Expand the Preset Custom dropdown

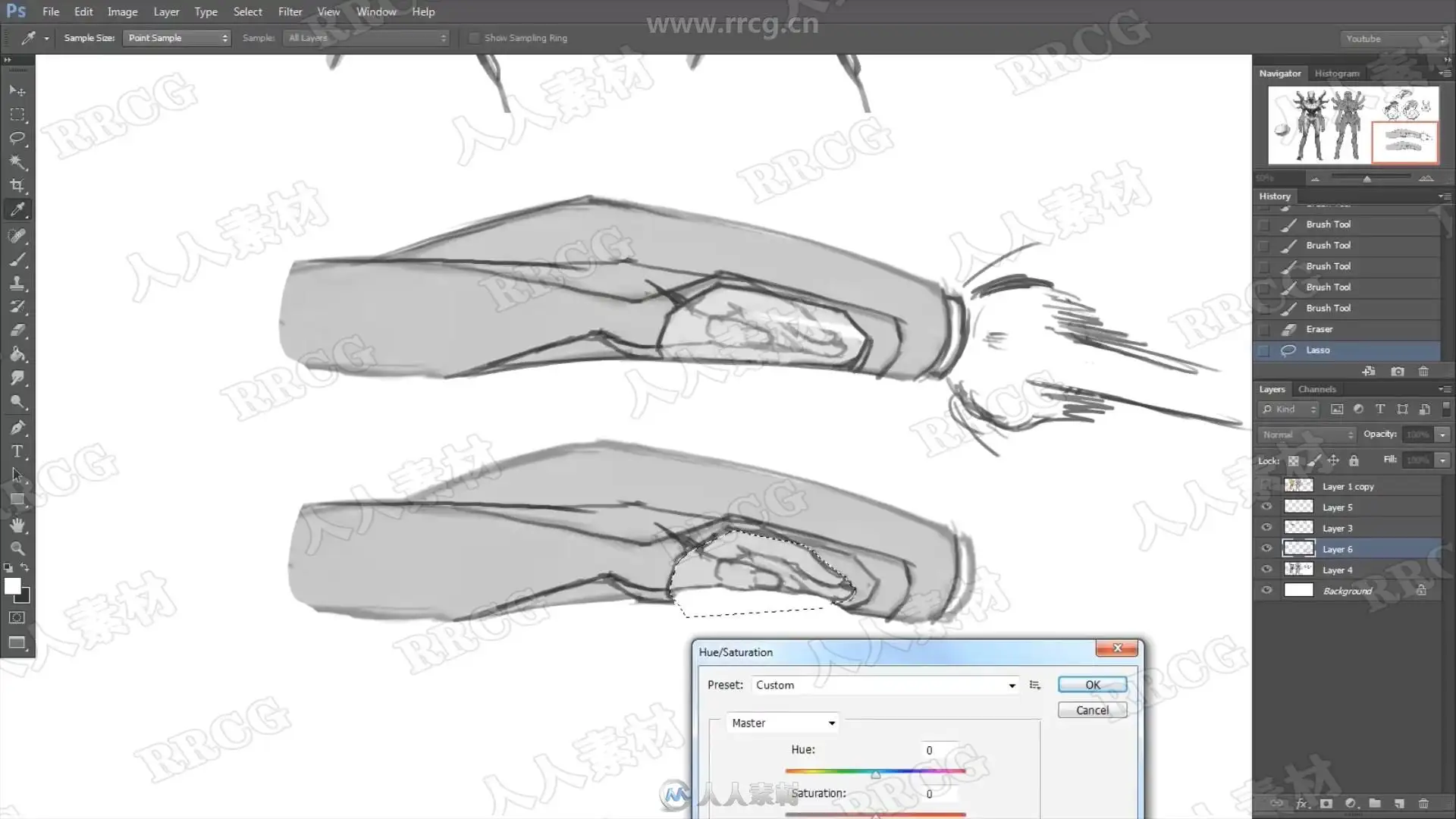click(1012, 686)
